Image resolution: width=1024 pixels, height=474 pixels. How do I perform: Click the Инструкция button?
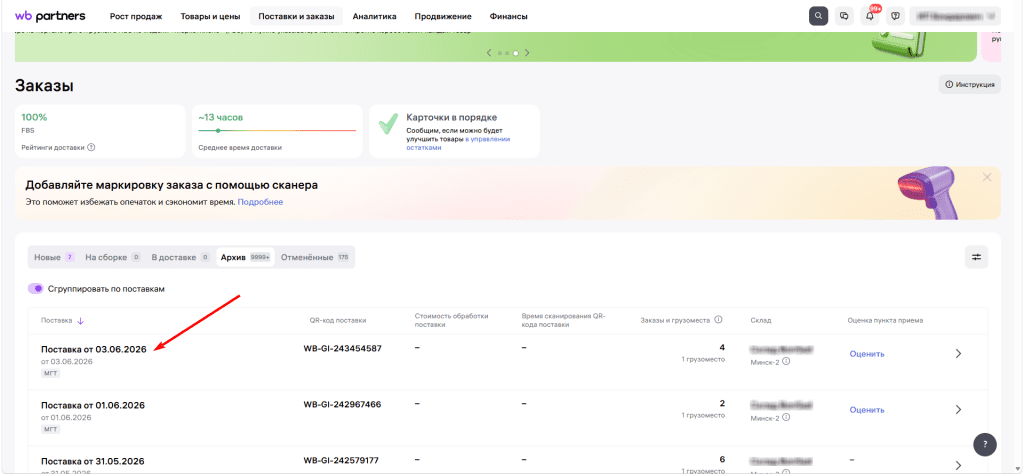(970, 84)
